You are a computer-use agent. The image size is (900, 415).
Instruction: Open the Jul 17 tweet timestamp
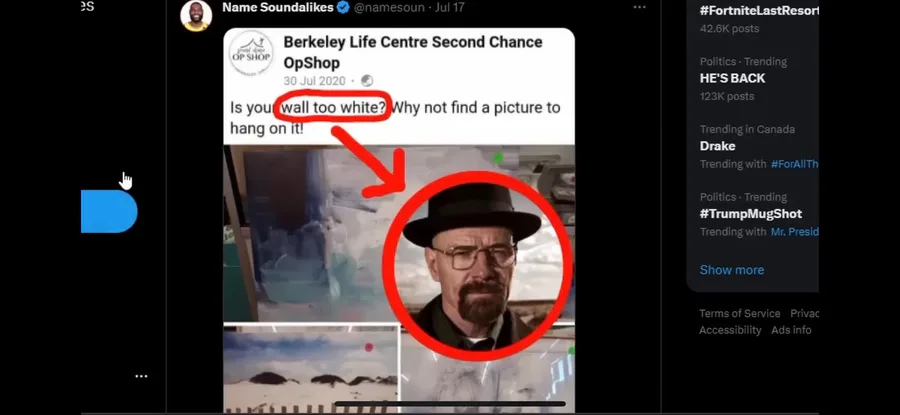(451, 7)
